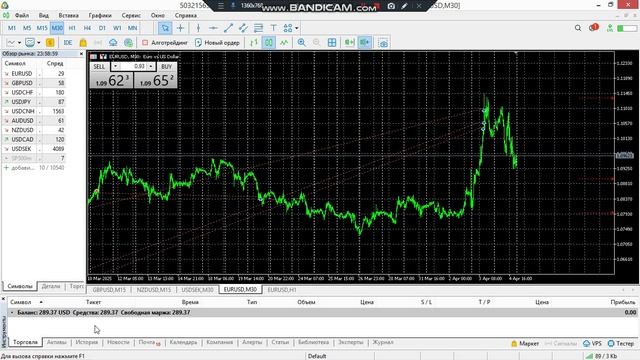Select the trendline drawing tool
The width and height of the screenshot is (640, 360).
click(228, 28)
